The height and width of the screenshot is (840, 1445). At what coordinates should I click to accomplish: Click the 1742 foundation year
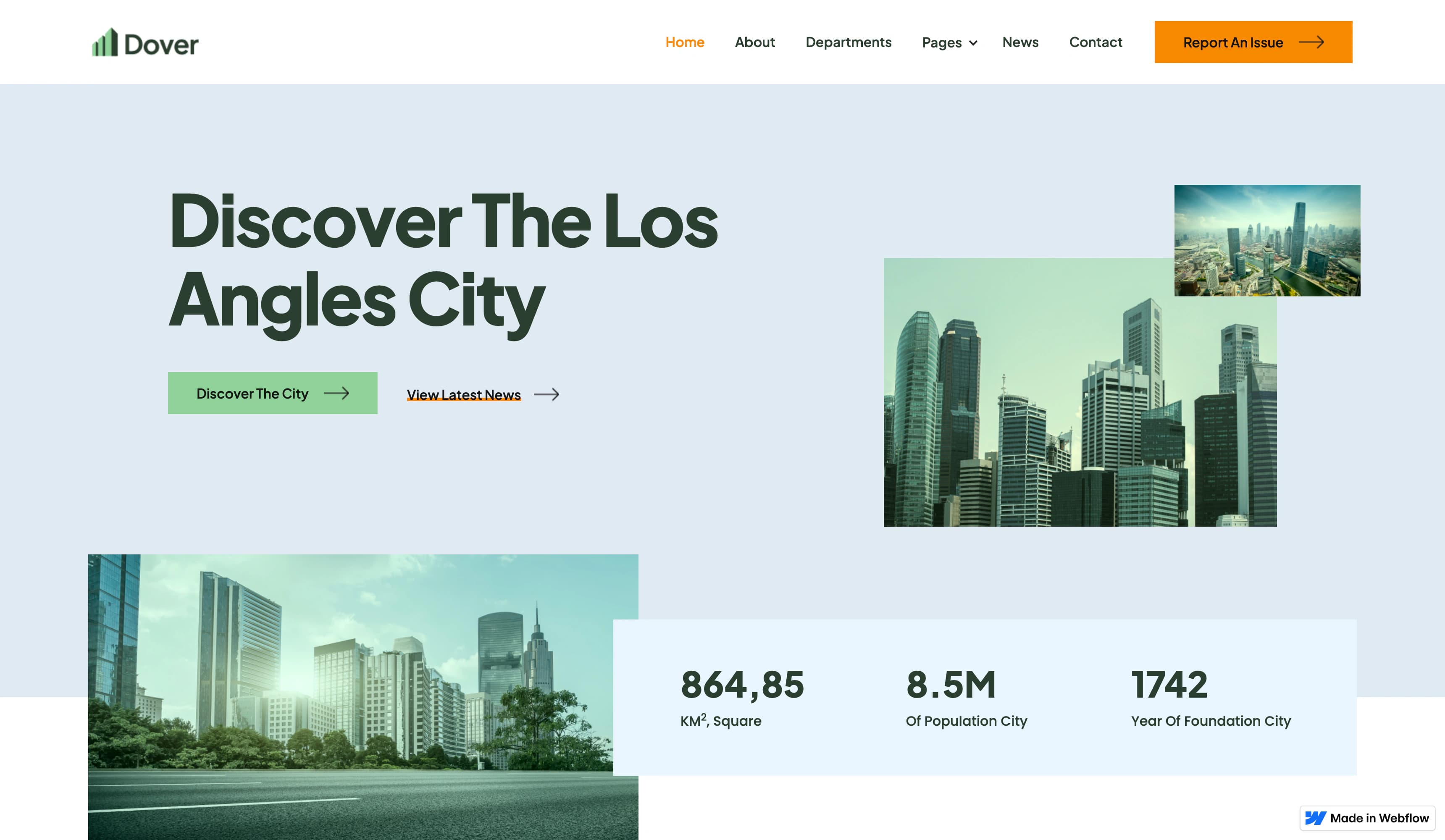tap(1169, 685)
